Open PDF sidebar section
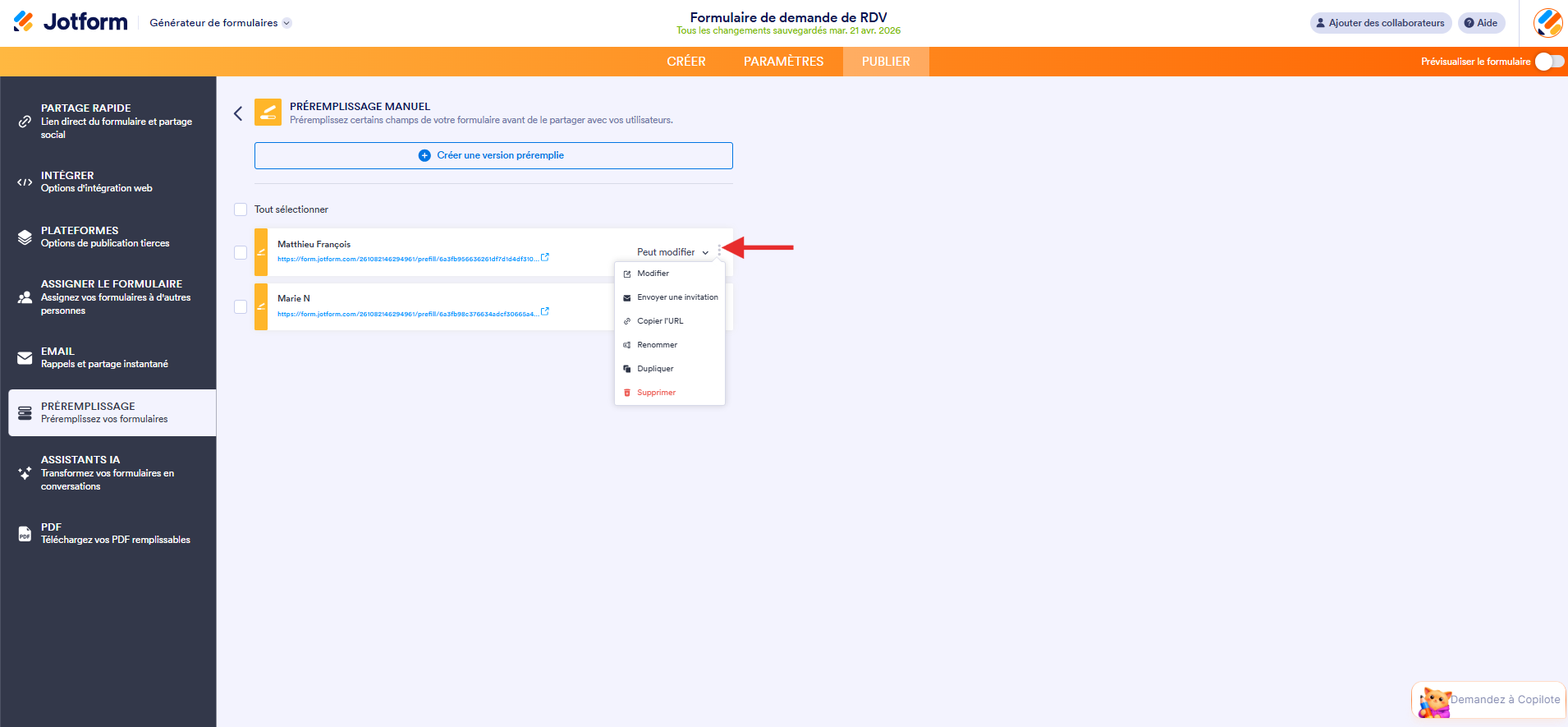This screenshot has width=1568, height=727. 112,534
